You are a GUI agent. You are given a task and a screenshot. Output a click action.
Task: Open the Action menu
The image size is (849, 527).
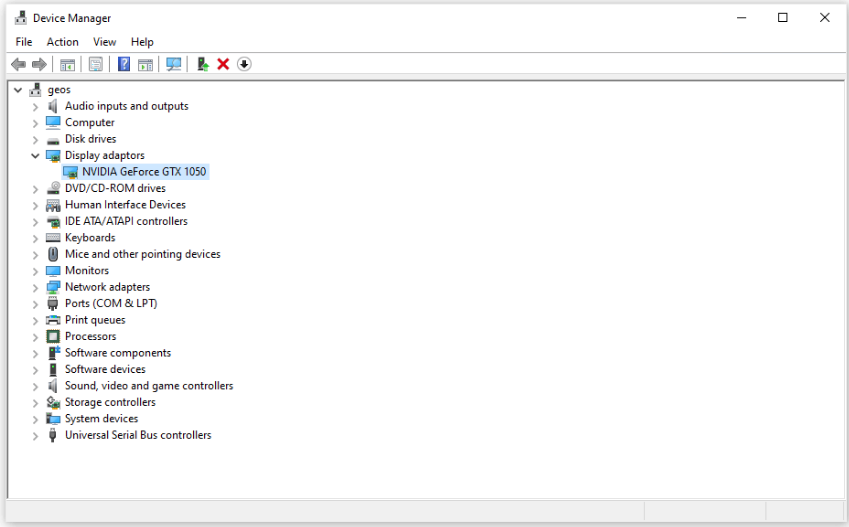(62, 42)
